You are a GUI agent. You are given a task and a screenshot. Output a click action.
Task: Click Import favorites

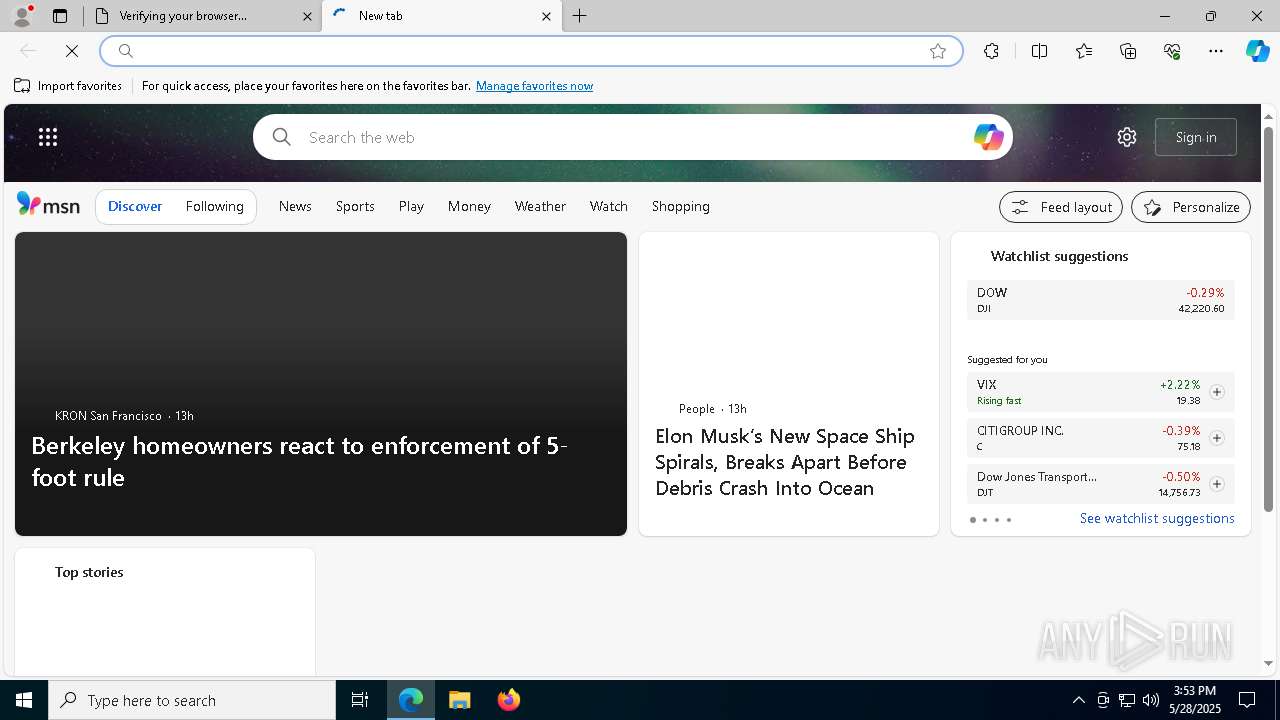(68, 86)
